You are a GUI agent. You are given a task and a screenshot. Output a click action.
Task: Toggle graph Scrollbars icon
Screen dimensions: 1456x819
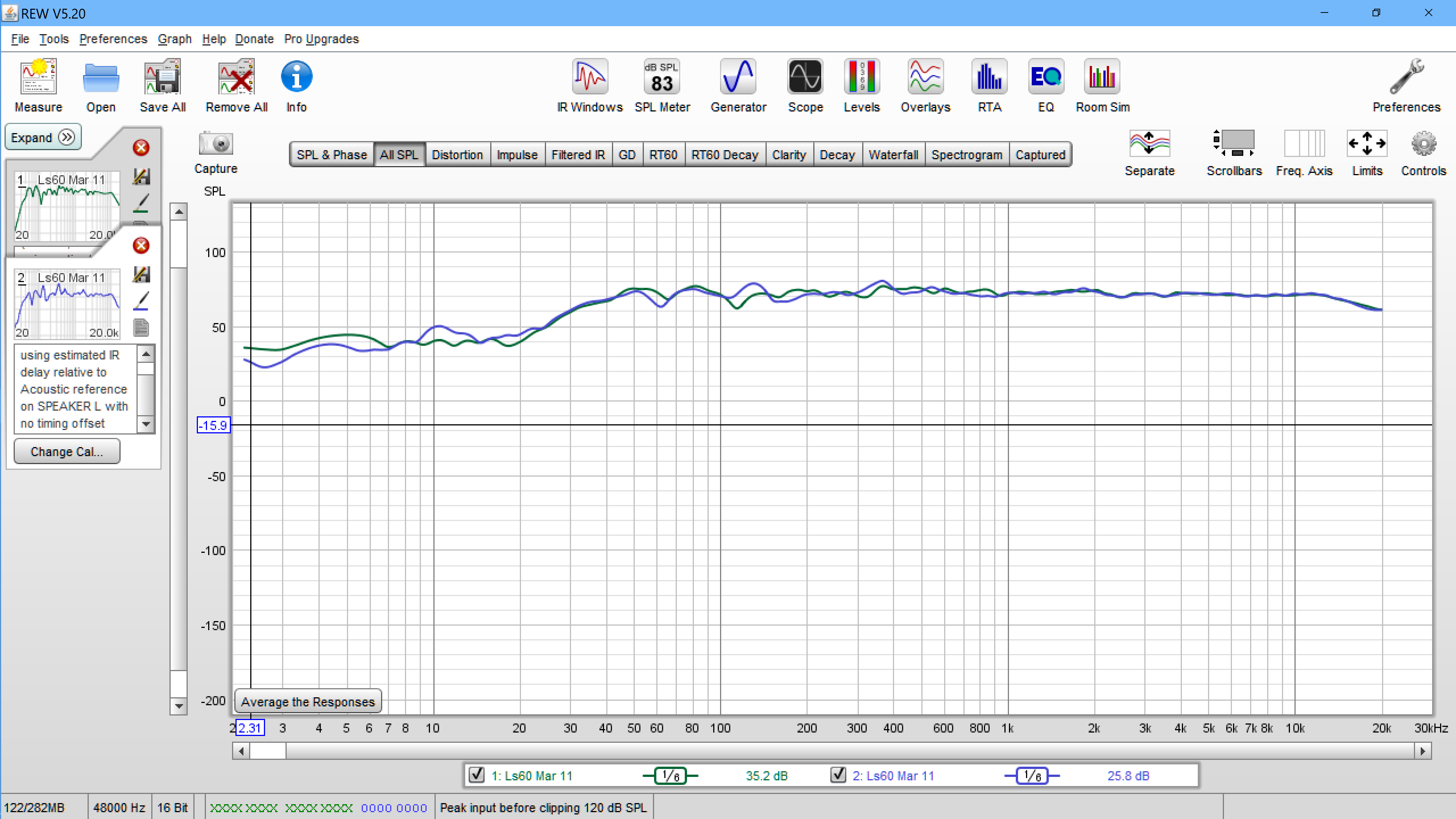pyautogui.click(x=1234, y=144)
